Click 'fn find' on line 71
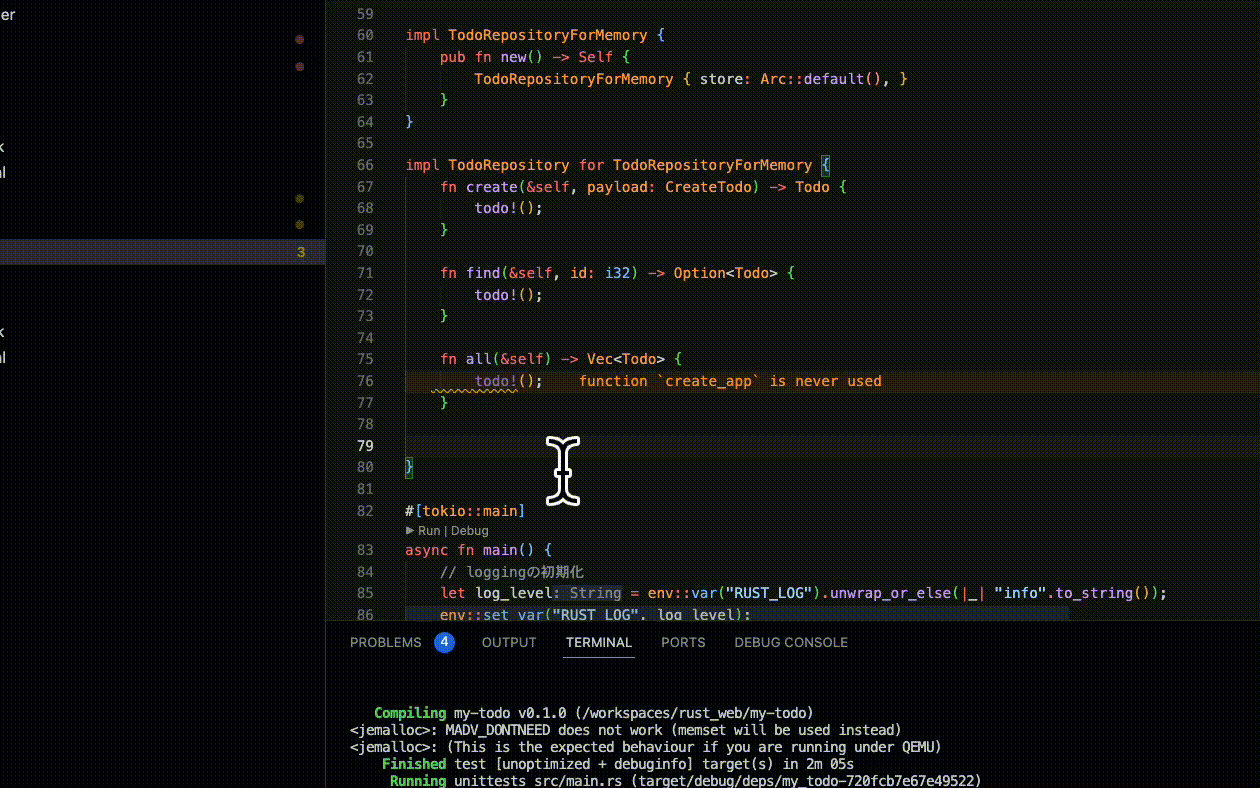This screenshot has width=1260, height=788. (469, 273)
